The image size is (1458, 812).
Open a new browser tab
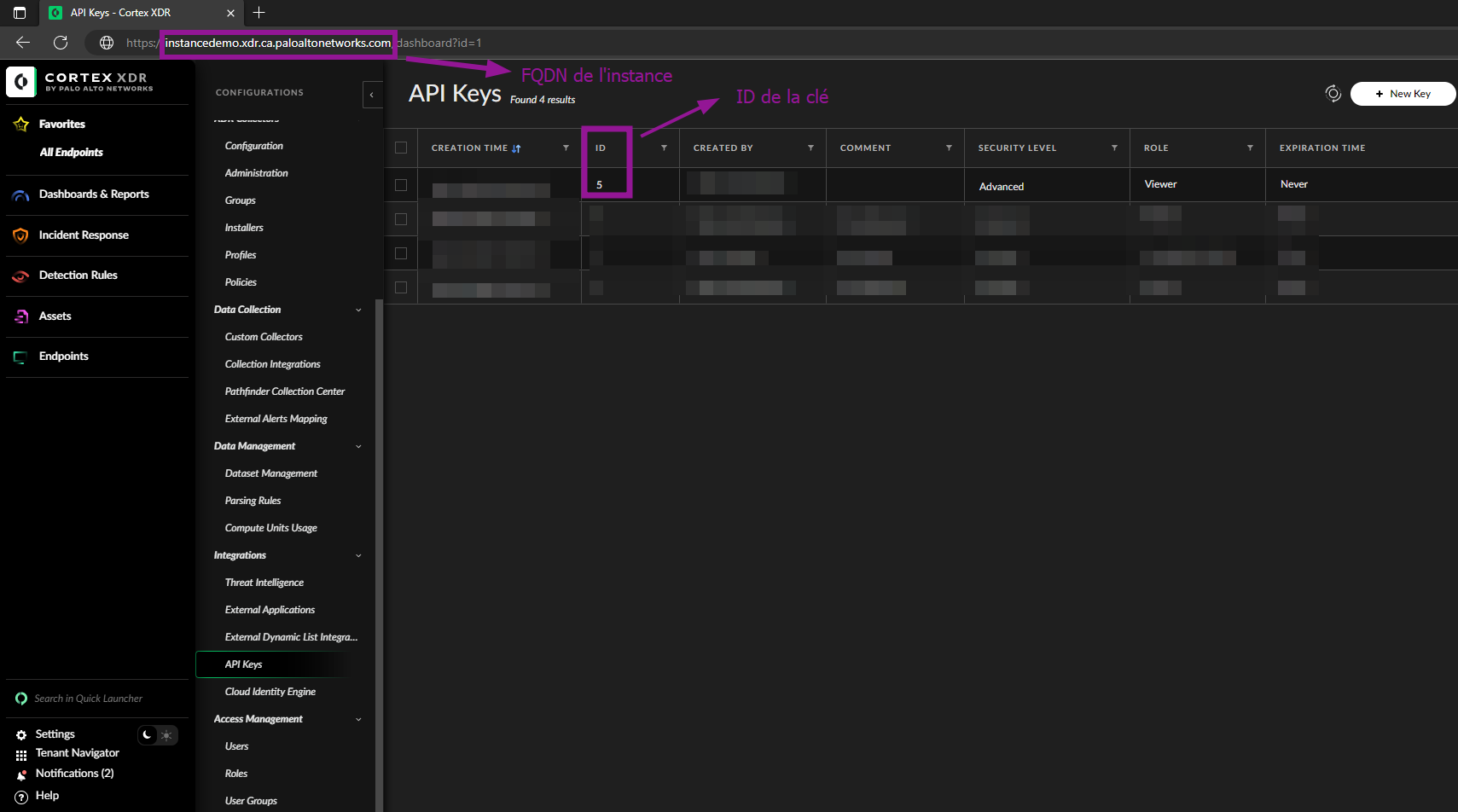click(259, 13)
